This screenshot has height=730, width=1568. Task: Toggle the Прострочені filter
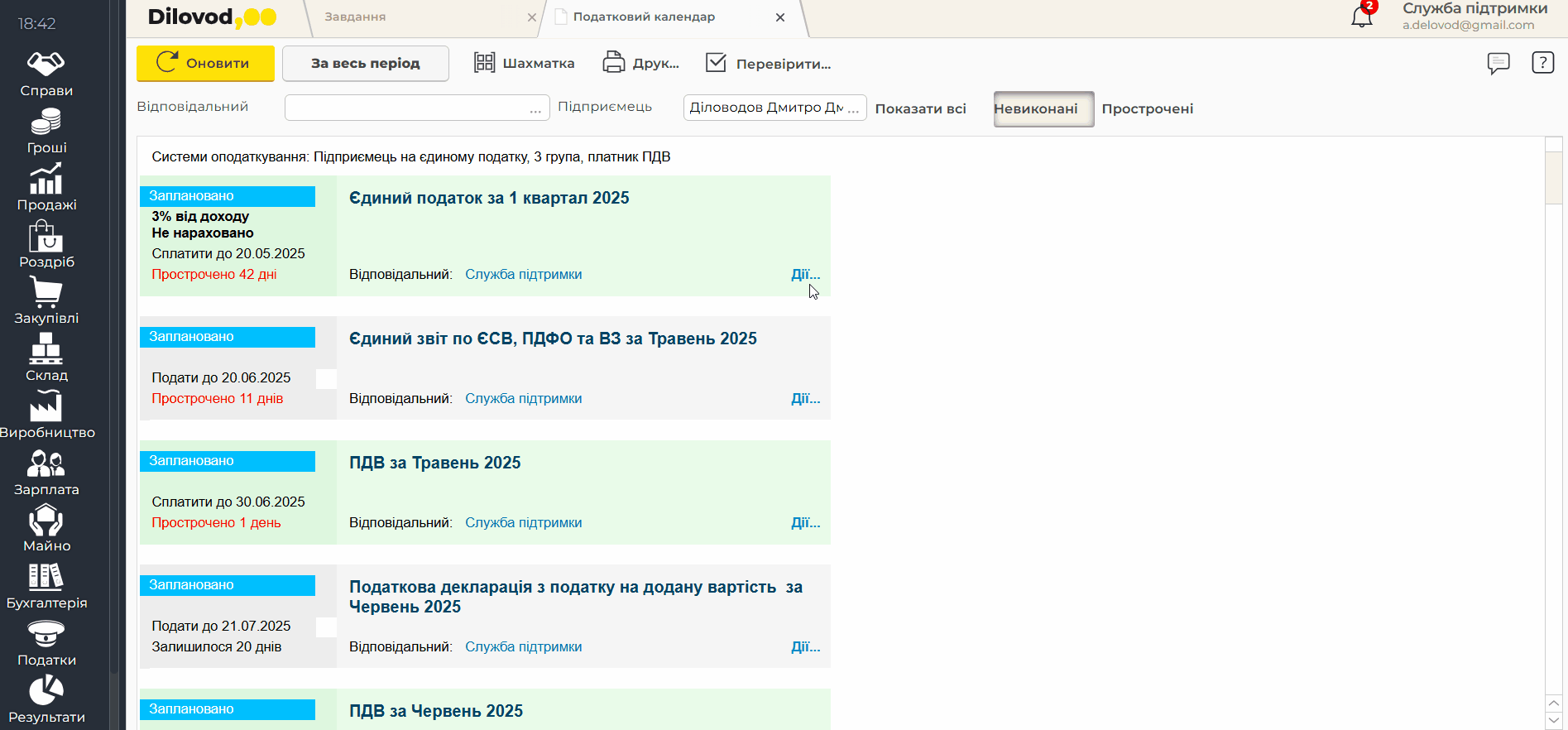coord(1147,108)
